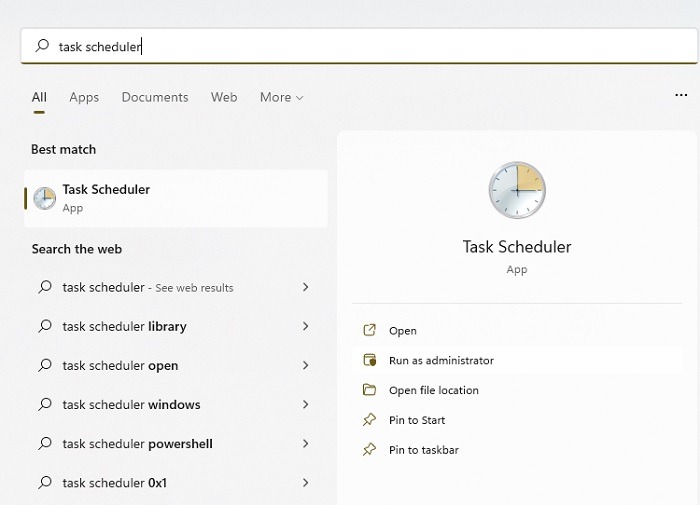Click the small Task Scheduler clock icon
700x505 pixels.
(45, 198)
